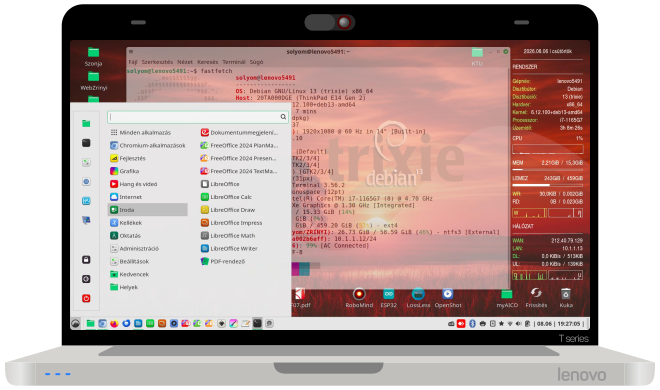Open the Súgó menu in terminal

[256, 62]
